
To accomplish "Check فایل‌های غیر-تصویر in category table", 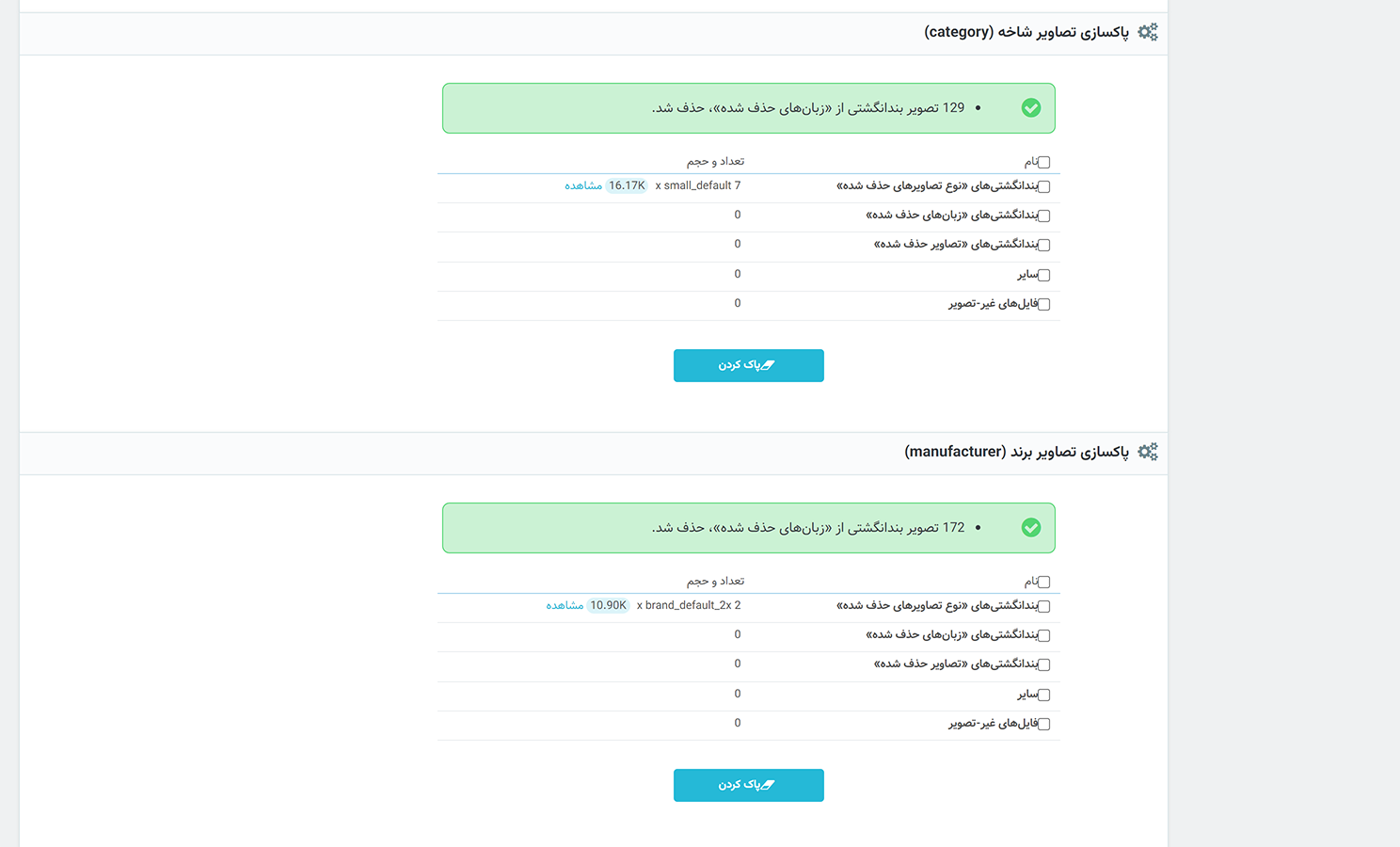I will click(1043, 305).
